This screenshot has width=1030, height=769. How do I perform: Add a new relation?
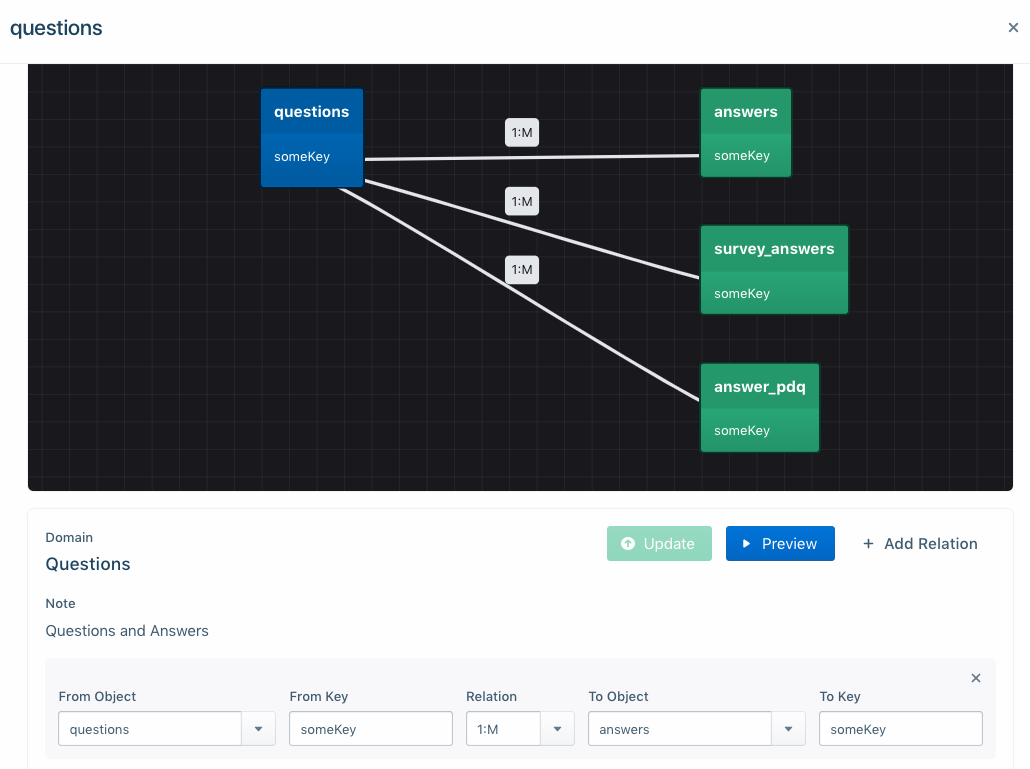click(920, 544)
